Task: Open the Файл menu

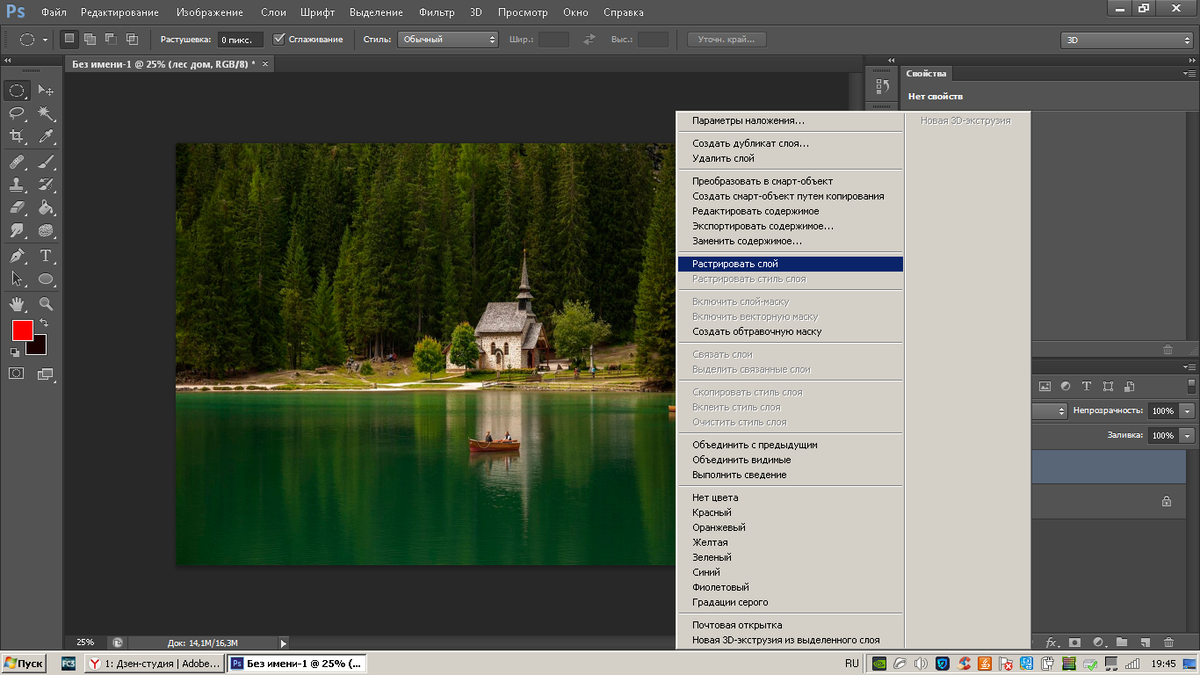Action: click(x=54, y=13)
